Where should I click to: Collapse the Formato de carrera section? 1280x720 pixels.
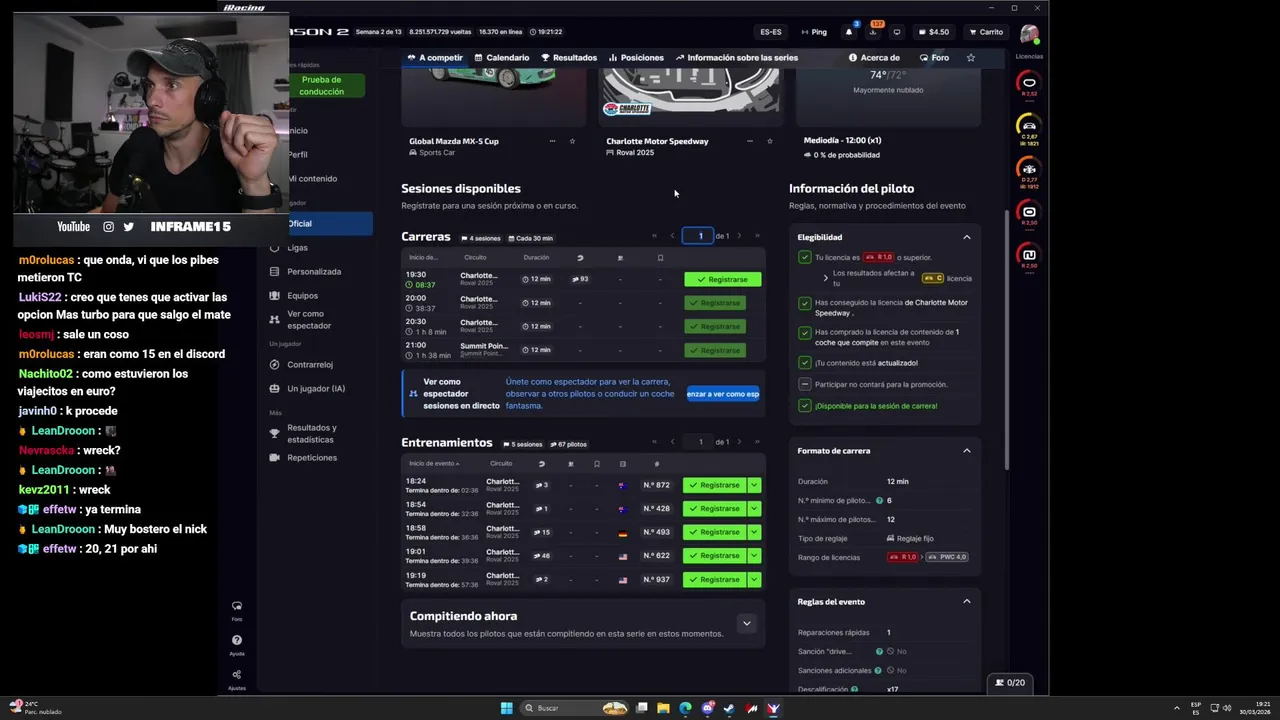click(x=966, y=451)
